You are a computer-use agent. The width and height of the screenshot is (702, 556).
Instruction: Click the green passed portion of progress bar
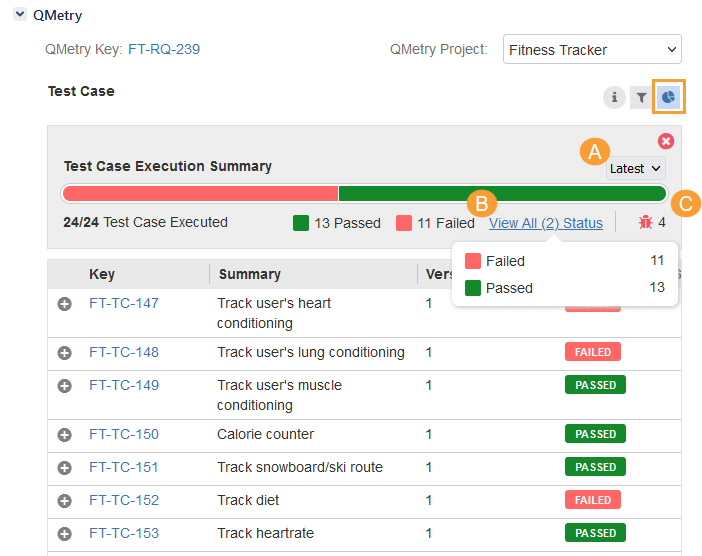pyautogui.click(x=500, y=193)
